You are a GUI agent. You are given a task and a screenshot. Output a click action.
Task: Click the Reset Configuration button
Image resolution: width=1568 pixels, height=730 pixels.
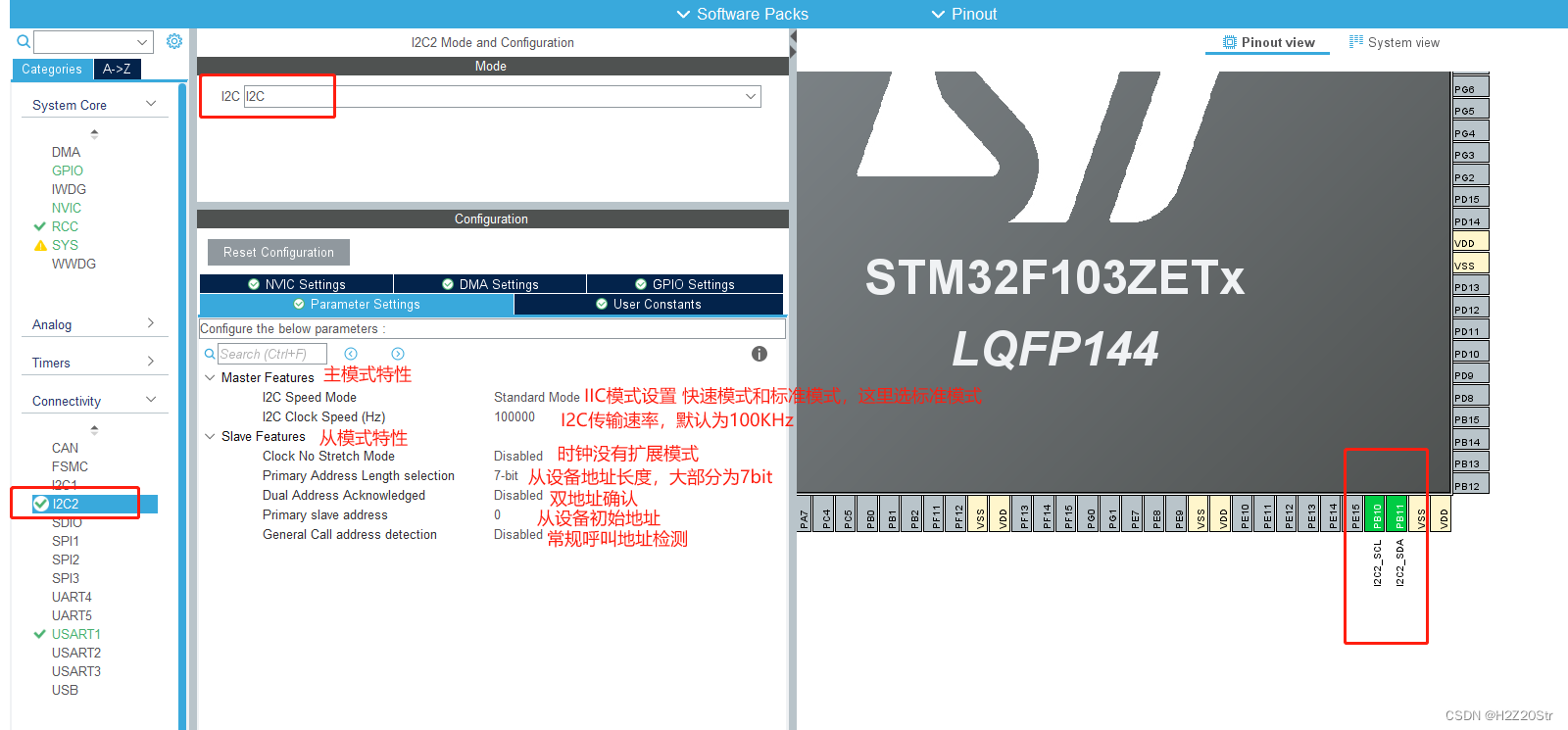pos(278,252)
